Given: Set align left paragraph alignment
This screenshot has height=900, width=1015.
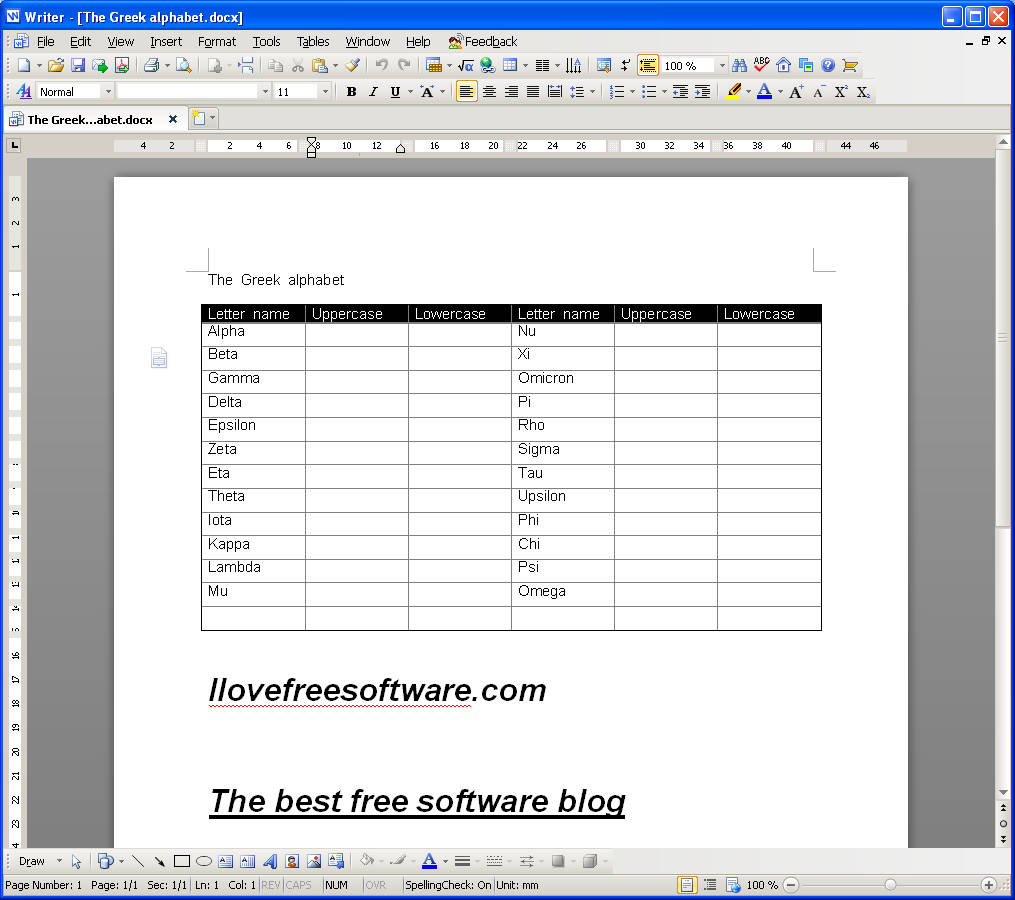Looking at the screenshot, I should pyautogui.click(x=466, y=92).
